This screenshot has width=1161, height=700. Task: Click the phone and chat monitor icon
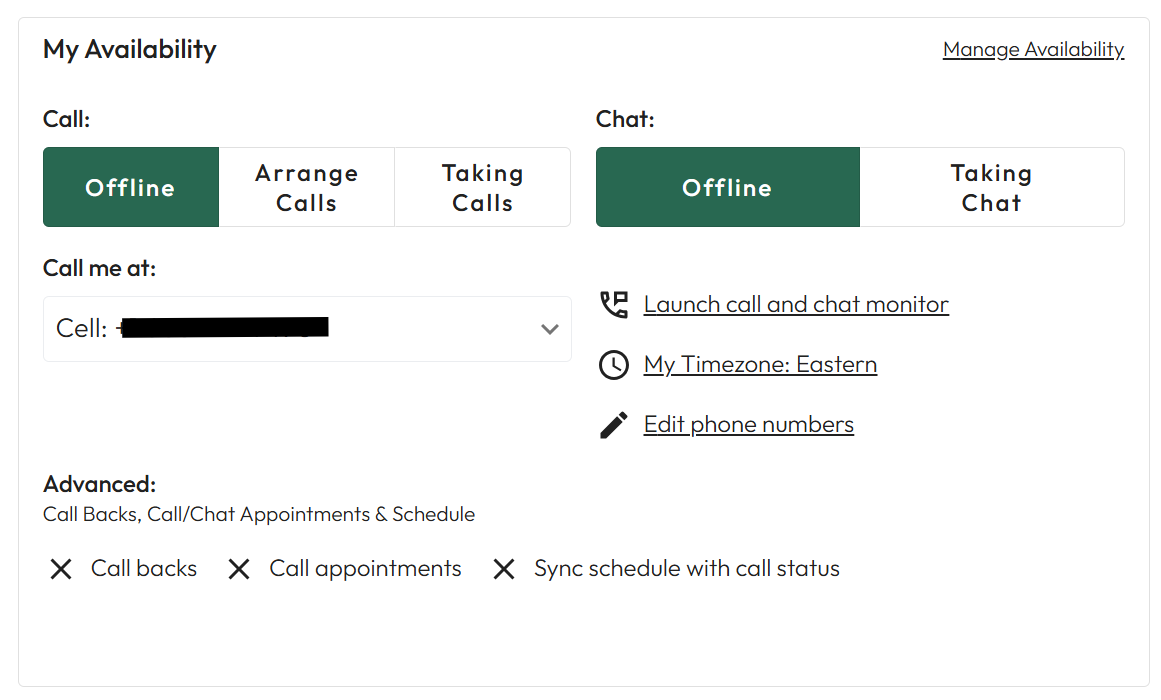(614, 305)
